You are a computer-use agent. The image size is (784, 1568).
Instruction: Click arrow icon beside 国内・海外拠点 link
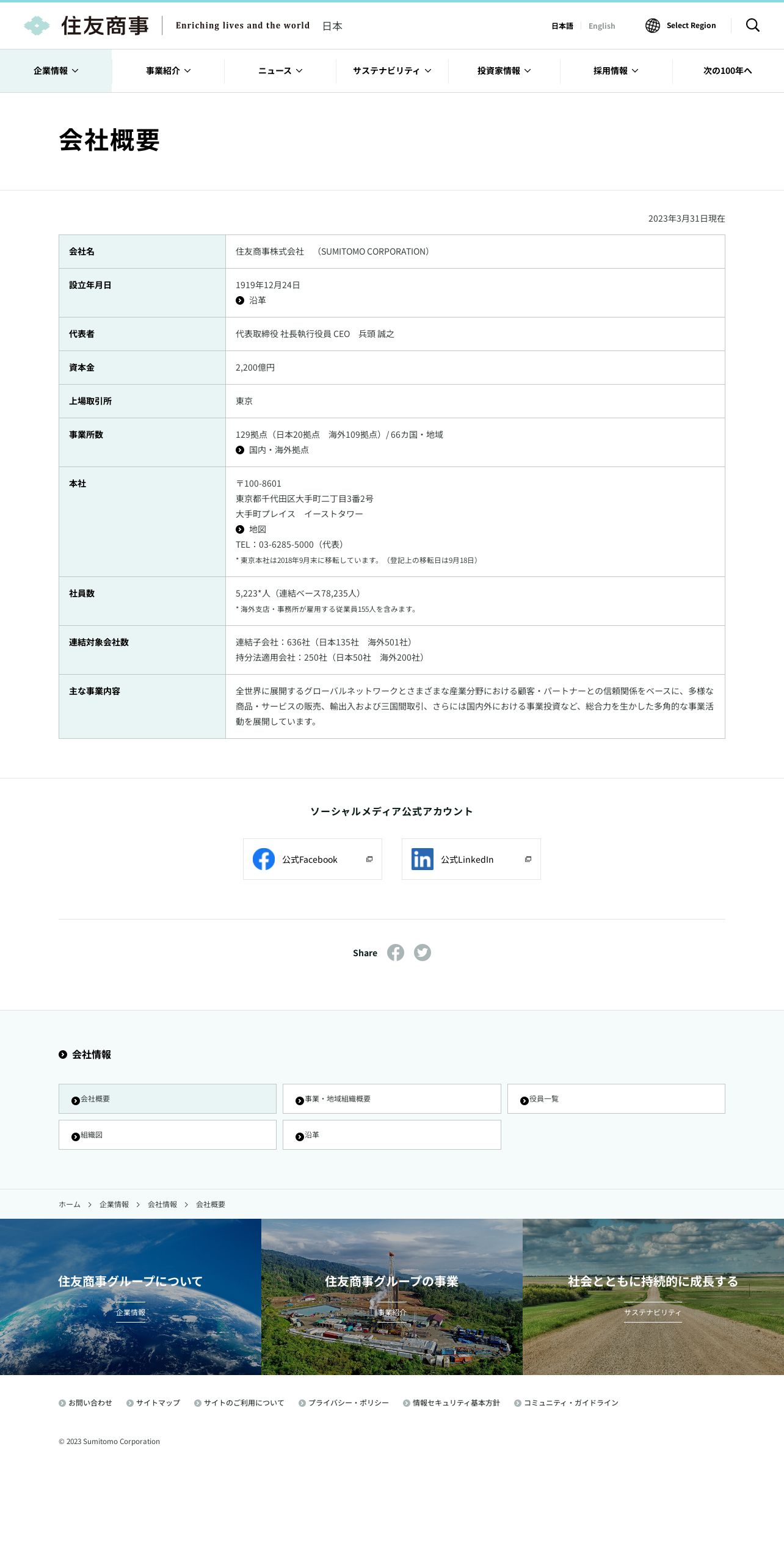(240, 450)
